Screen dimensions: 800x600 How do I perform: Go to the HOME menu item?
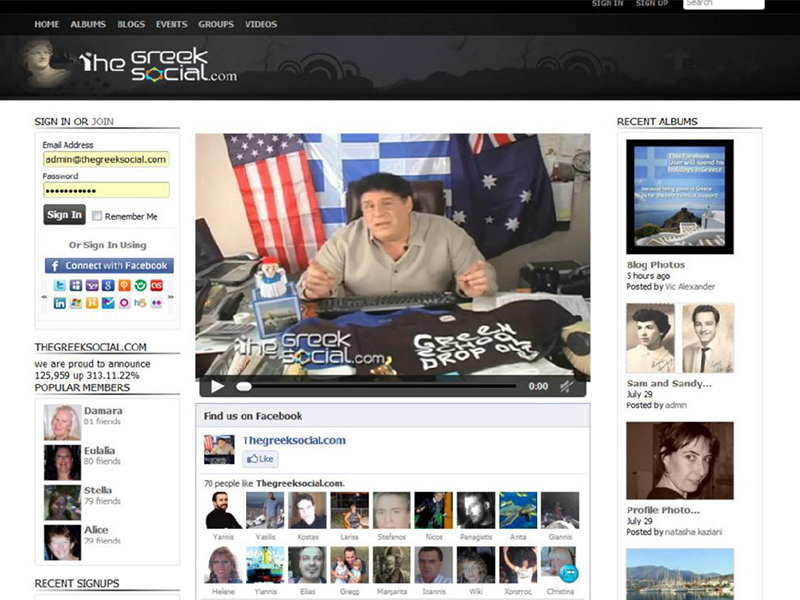[x=47, y=24]
